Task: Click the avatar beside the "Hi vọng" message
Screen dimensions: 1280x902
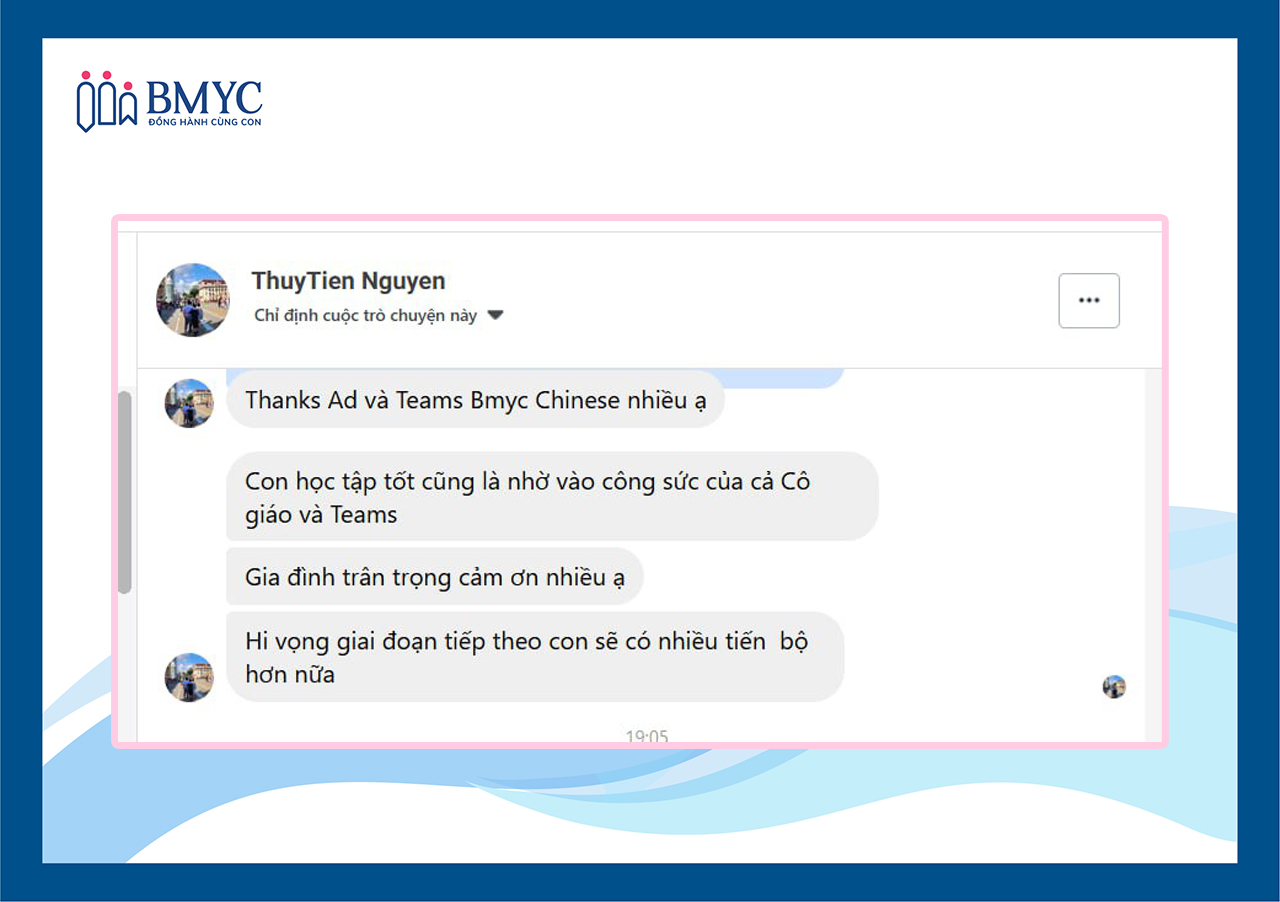Action: tap(189, 677)
